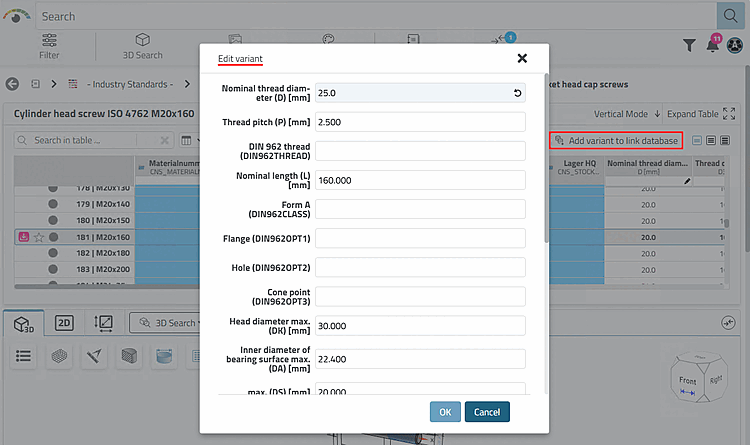
Task: Click the compare toolbar icon with badge 1
Action: [503, 38]
